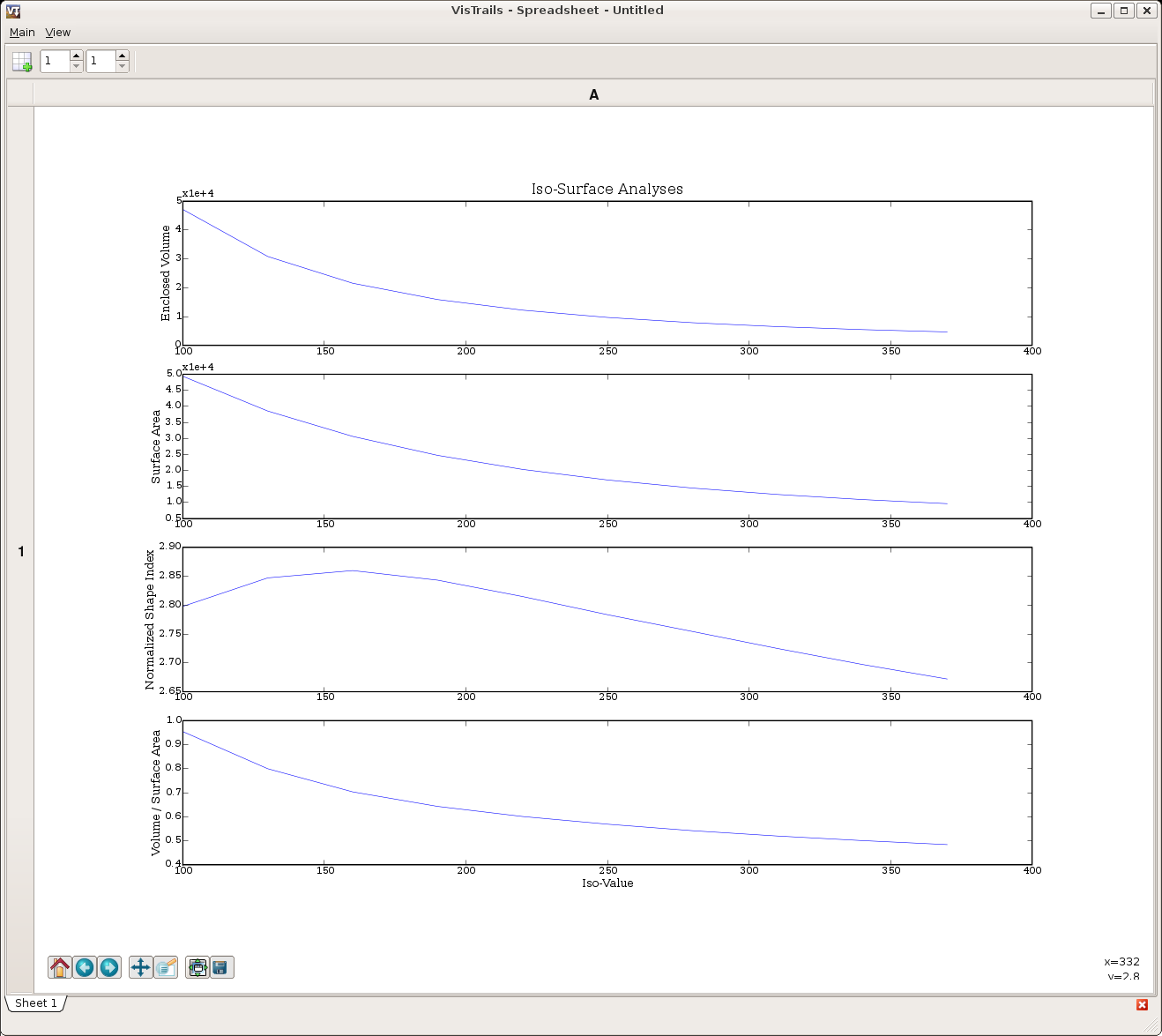1162x1036 pixels.
Task: Decrease the first spinbox count
Action: point(76,67)
